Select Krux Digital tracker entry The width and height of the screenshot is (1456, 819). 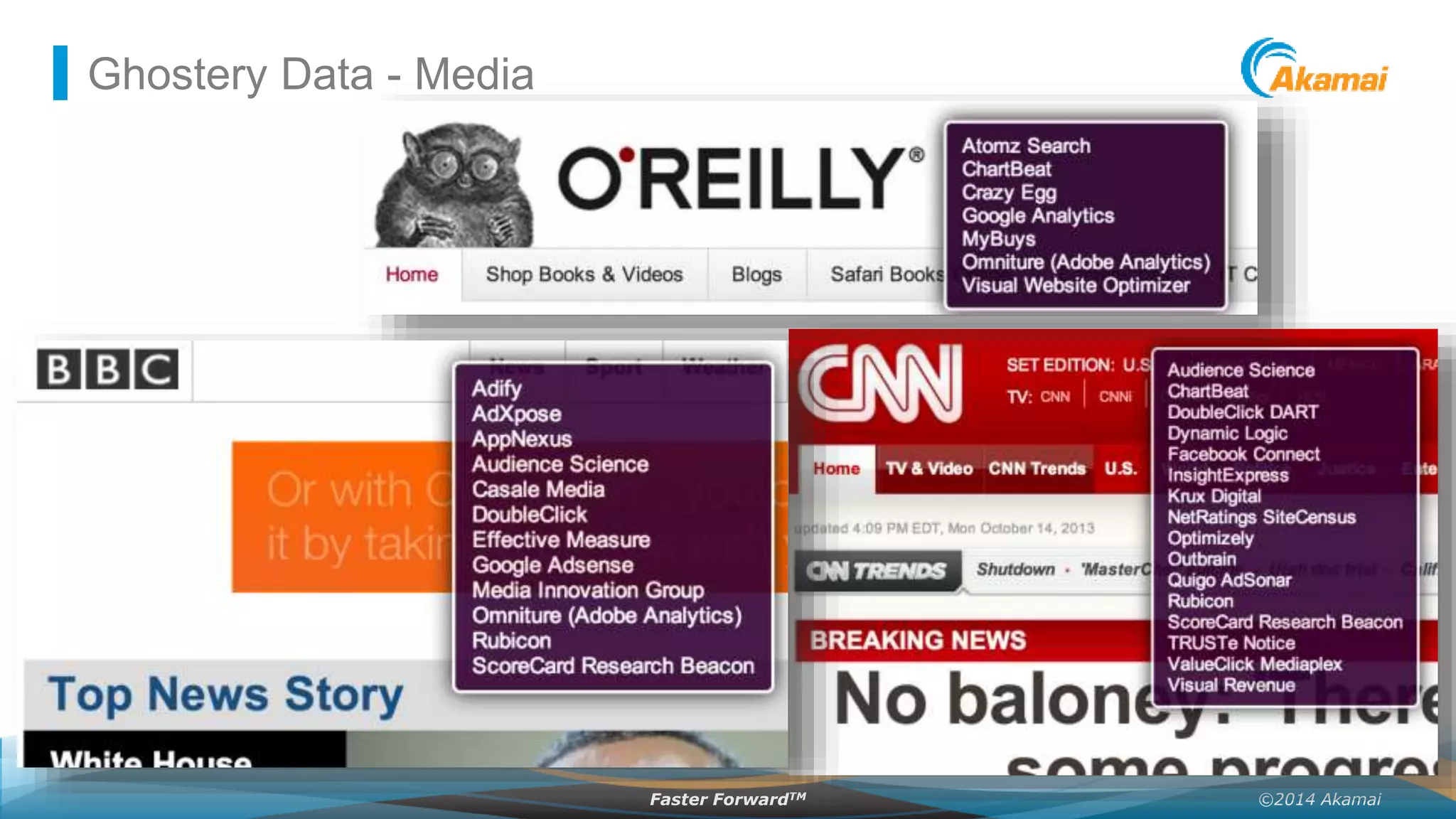coord(1214,496)
